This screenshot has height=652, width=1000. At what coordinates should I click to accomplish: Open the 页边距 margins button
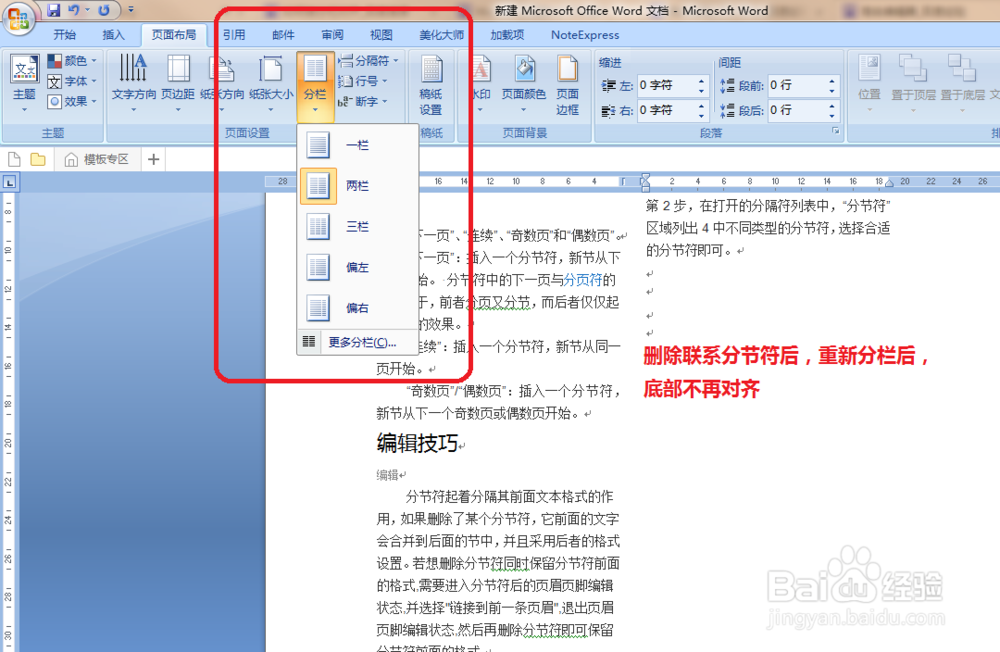(178, 83)
